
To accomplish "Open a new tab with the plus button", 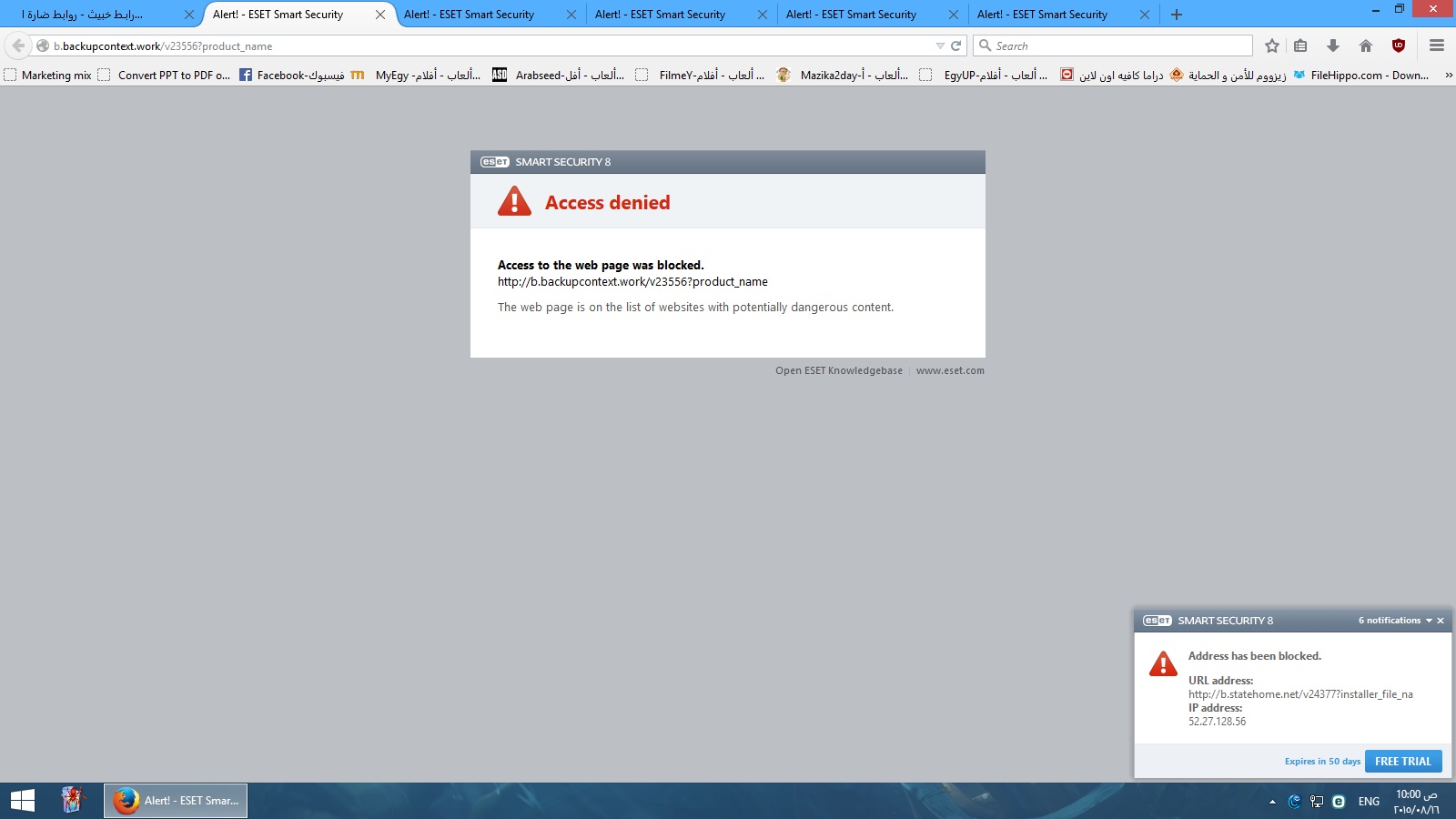I will (x=1177, y=15).
